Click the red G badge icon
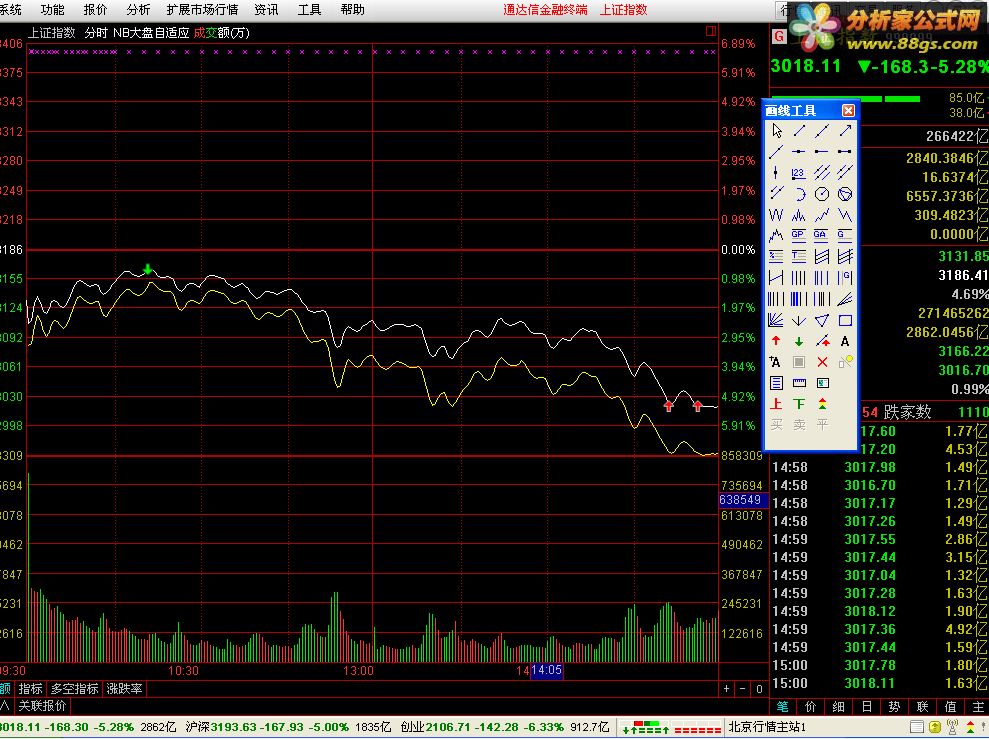The width and height of the screenshot is (989, 739). (x=779, y=36)
